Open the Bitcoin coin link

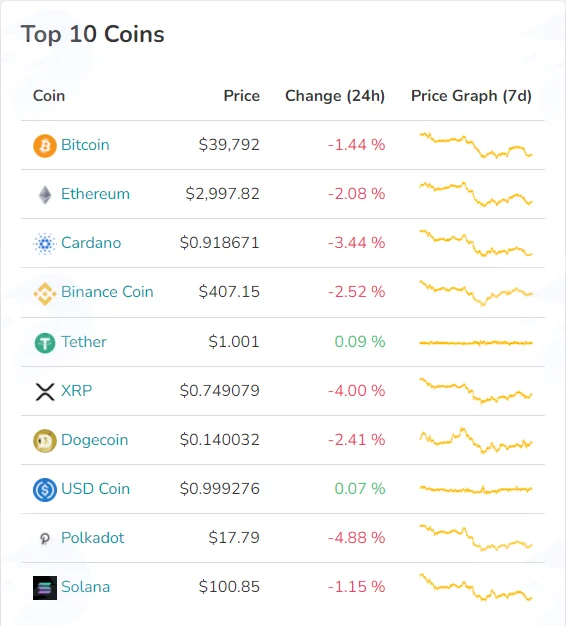(x=85, y=145)
